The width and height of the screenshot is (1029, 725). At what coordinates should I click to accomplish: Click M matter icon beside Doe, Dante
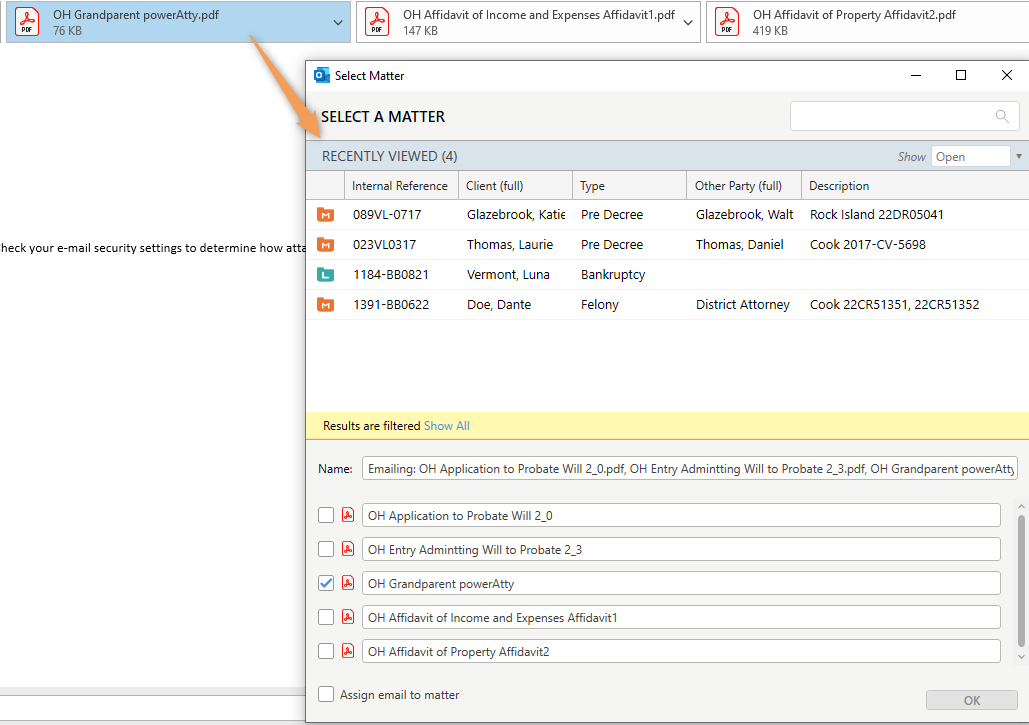pos(325,304)
